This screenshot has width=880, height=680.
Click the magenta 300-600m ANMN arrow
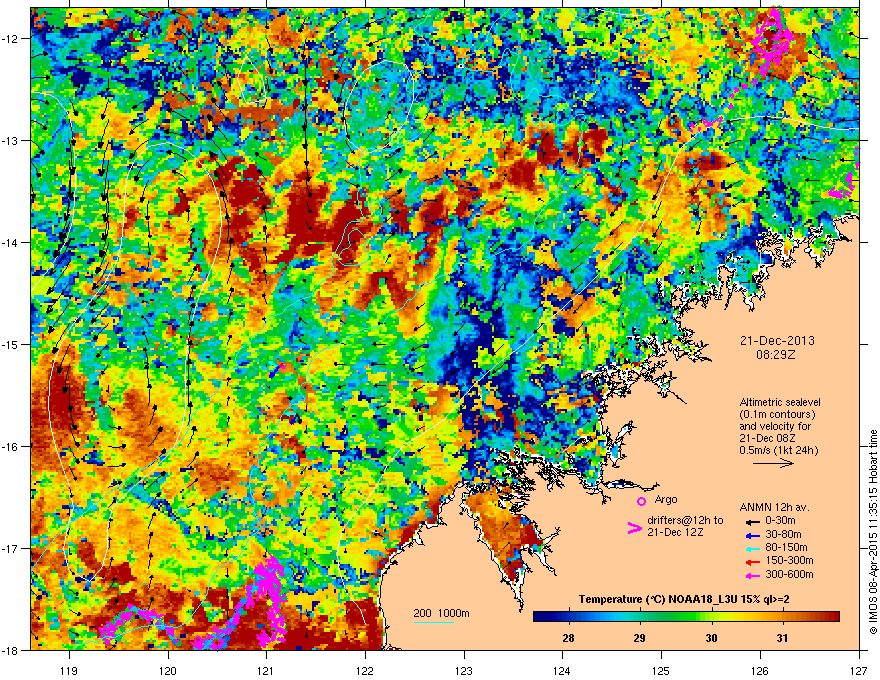pos(752,575)
